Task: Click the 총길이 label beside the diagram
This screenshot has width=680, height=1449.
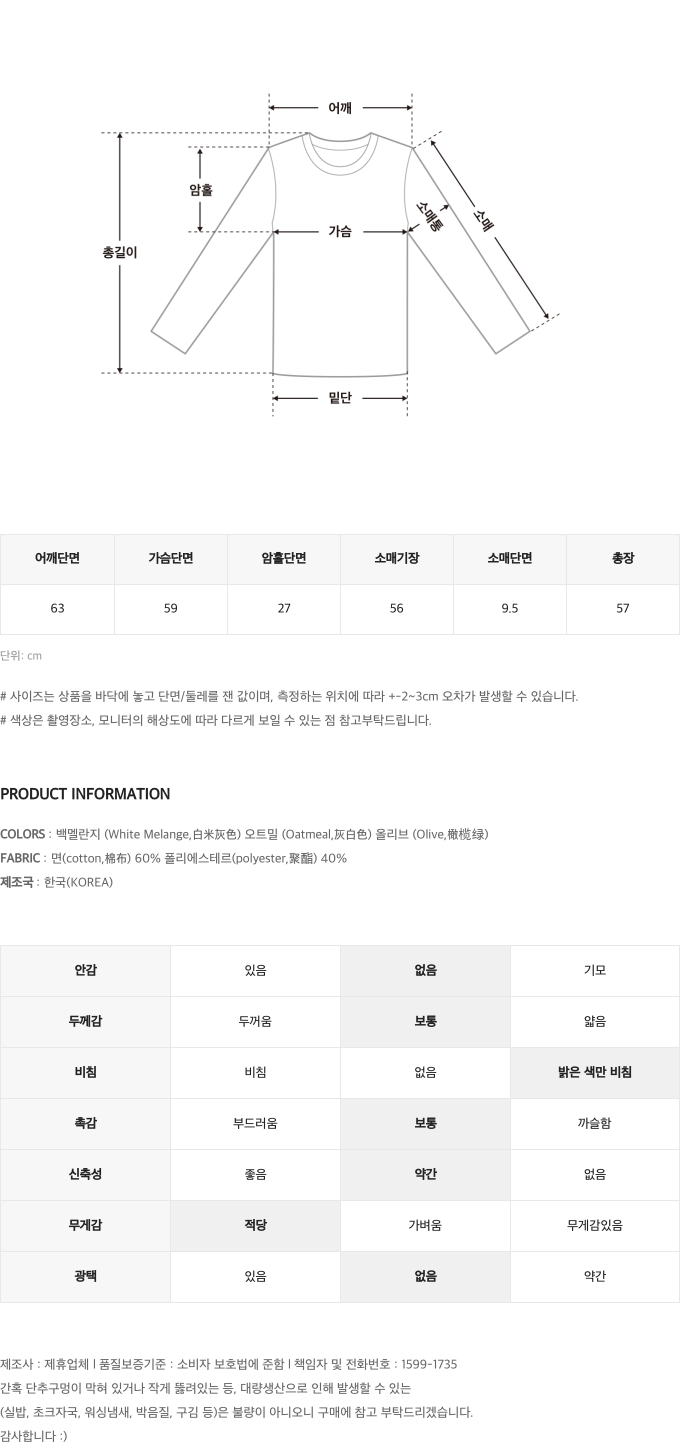Action: 120,253
